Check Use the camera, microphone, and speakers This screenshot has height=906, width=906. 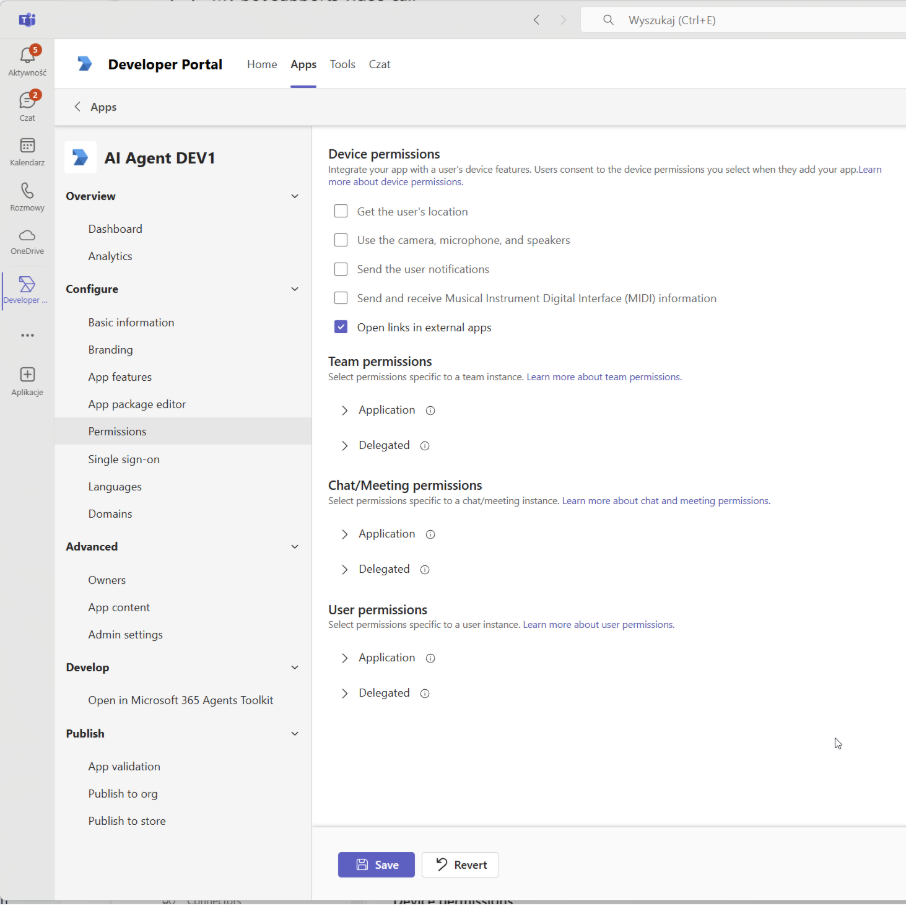[x=341, y=240]
